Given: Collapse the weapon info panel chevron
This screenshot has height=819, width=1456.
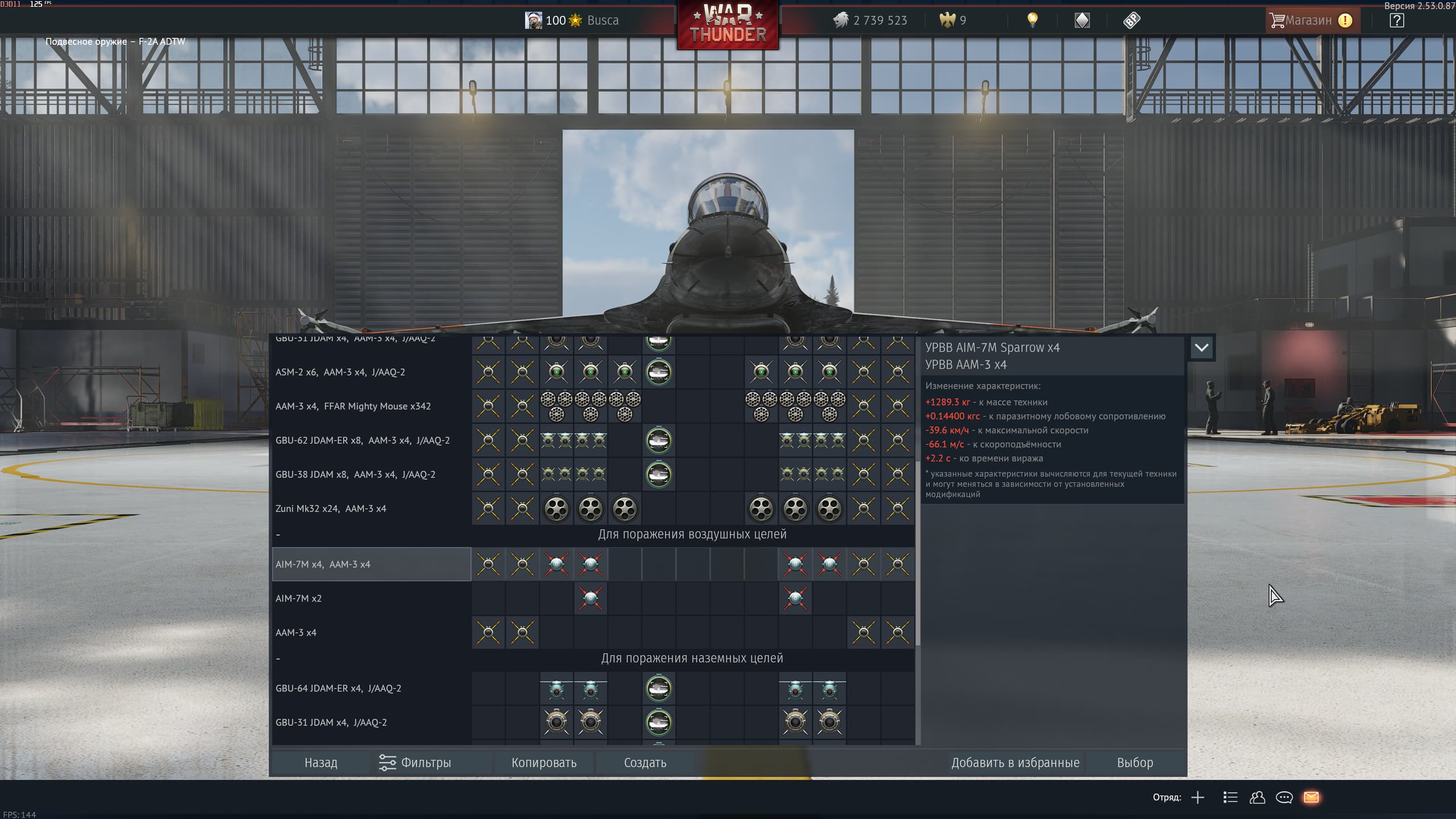Looking at the screenshot, I should coord(1201,348).
